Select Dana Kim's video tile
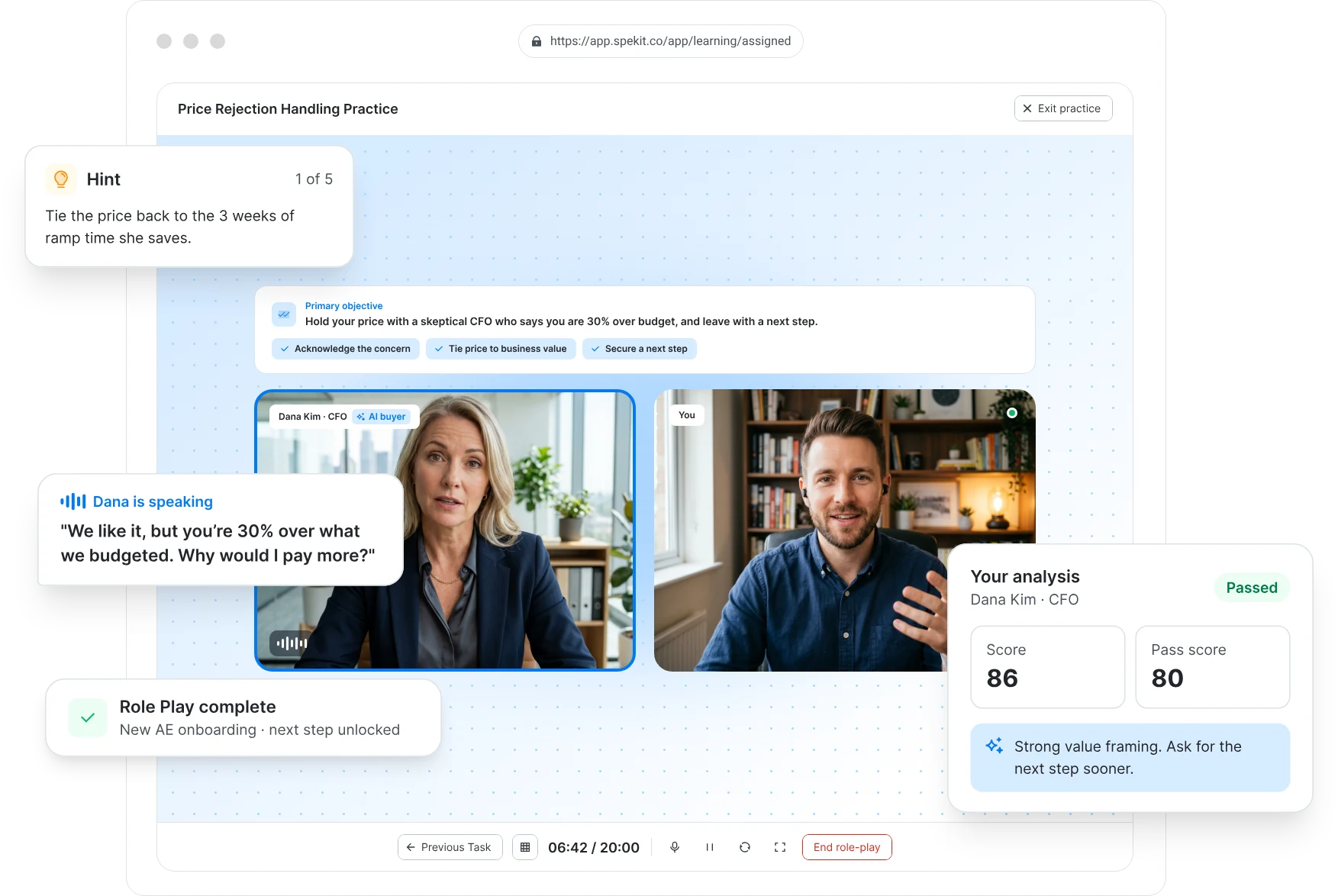Viewport: 1338px width, 896px height. tap(445, 530)
